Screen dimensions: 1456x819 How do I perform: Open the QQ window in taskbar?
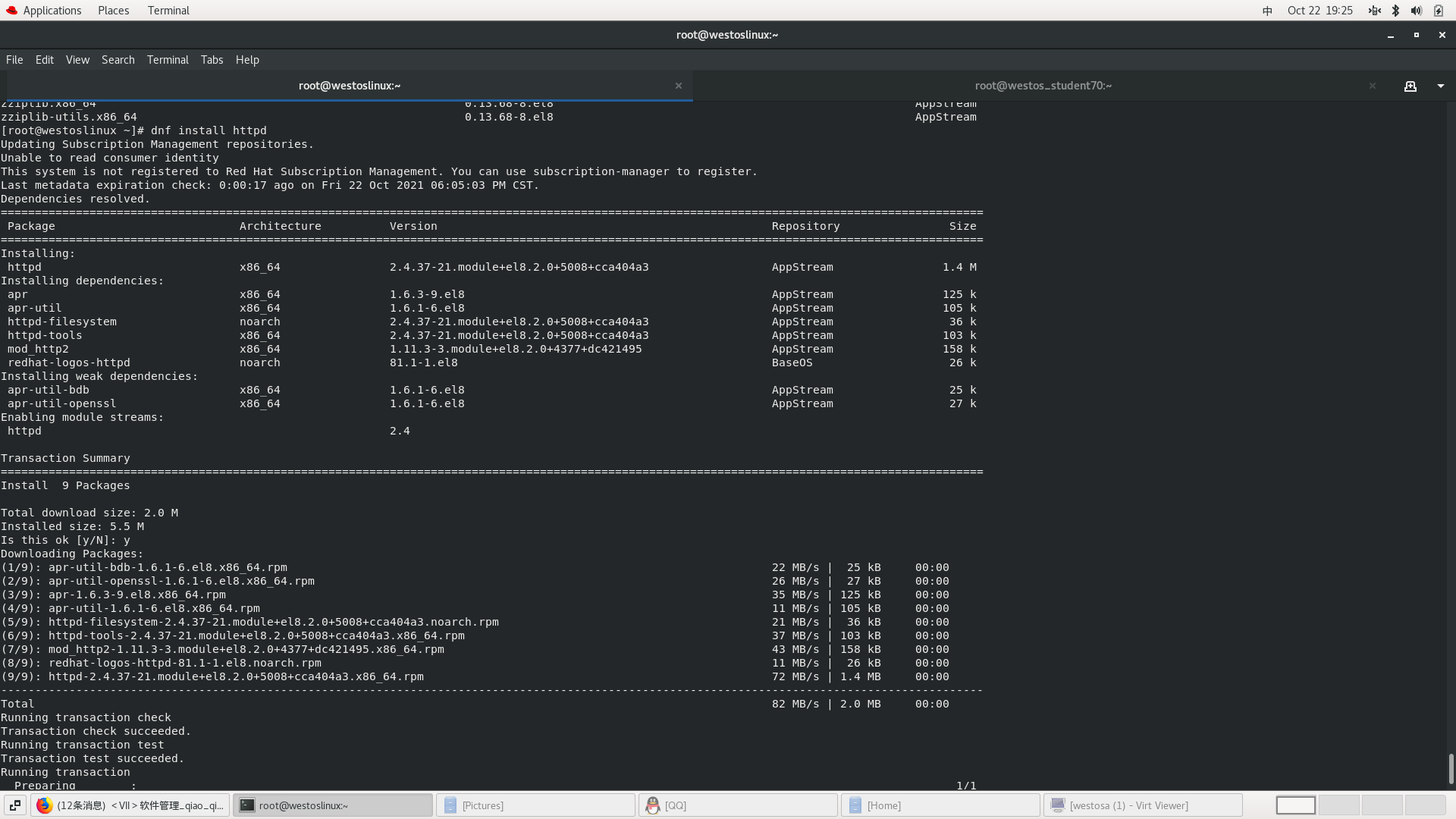tap(738, 805)
